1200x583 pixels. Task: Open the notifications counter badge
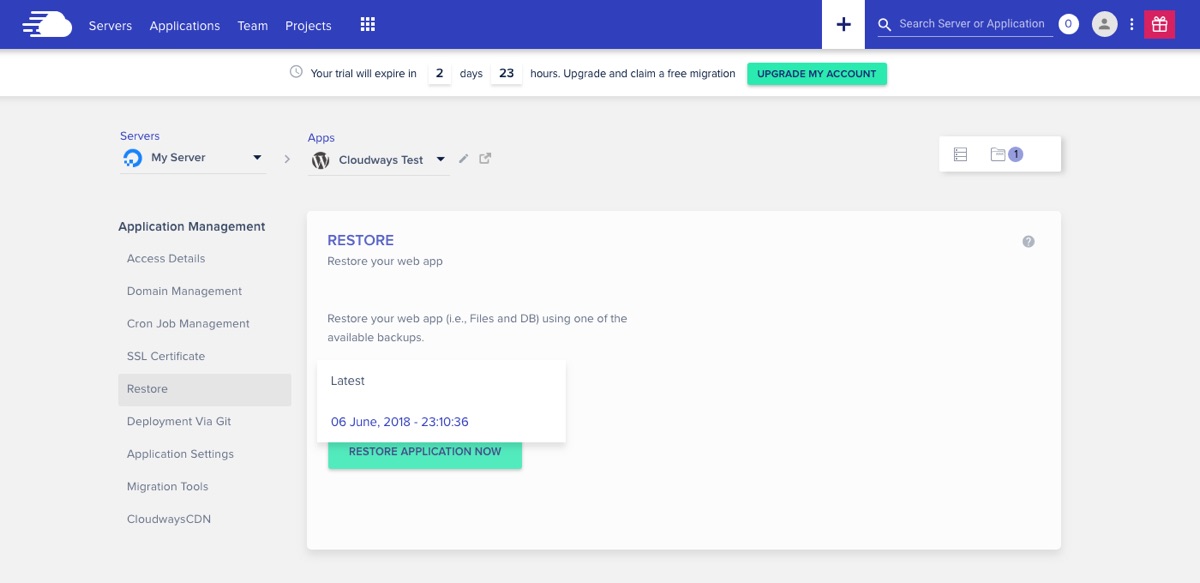click(1068, 24)
